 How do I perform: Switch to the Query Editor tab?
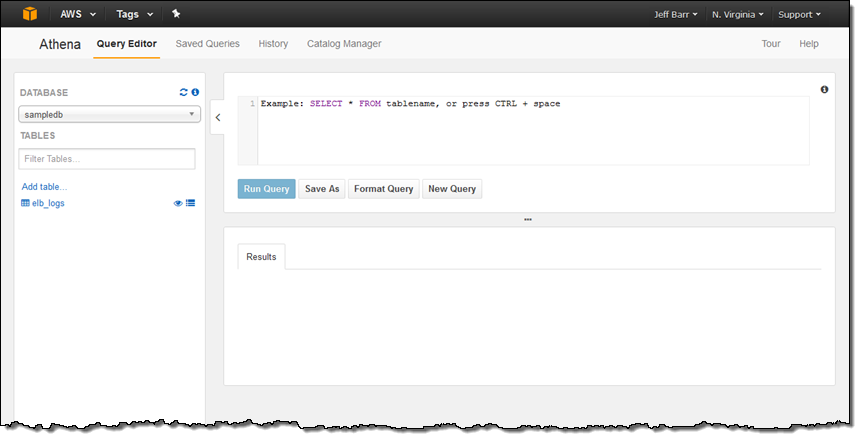coord(127,44)
